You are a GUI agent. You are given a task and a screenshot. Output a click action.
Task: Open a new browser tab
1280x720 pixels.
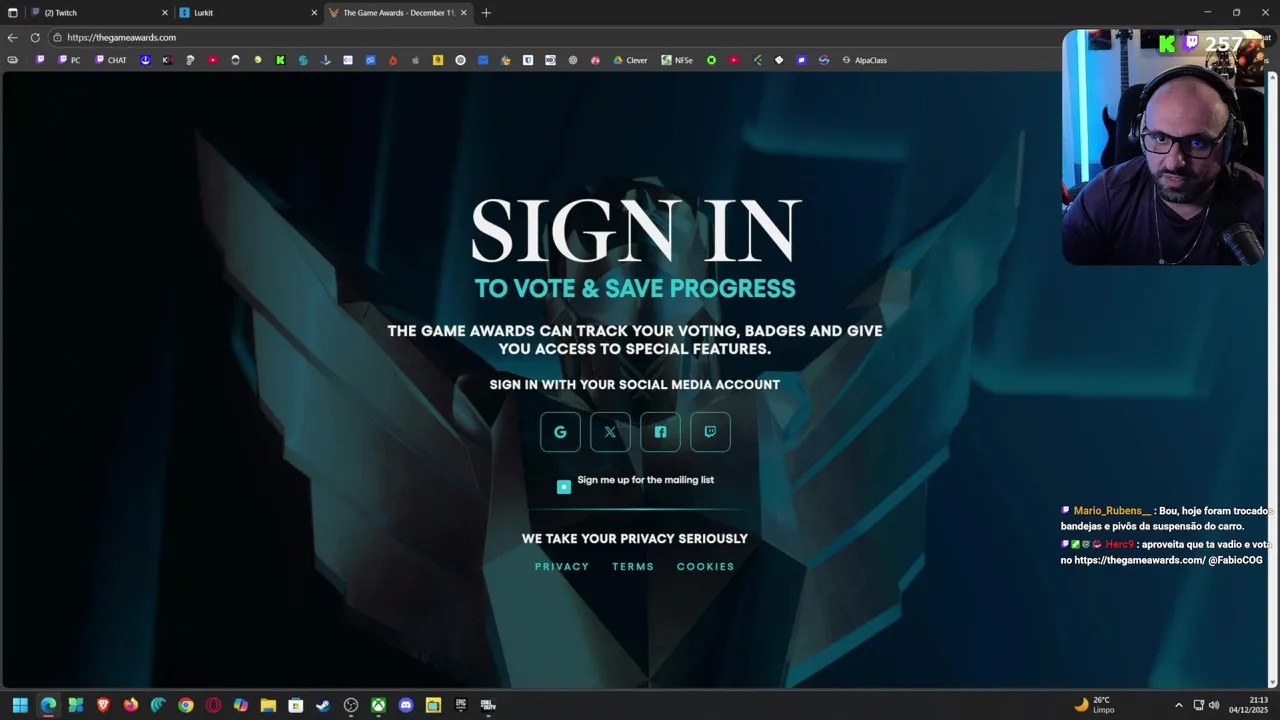pos(486,13)
